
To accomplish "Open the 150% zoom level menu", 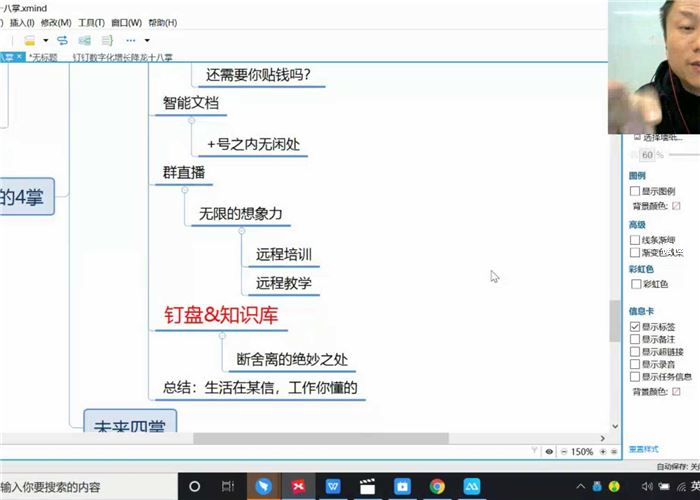I will 583,452.
